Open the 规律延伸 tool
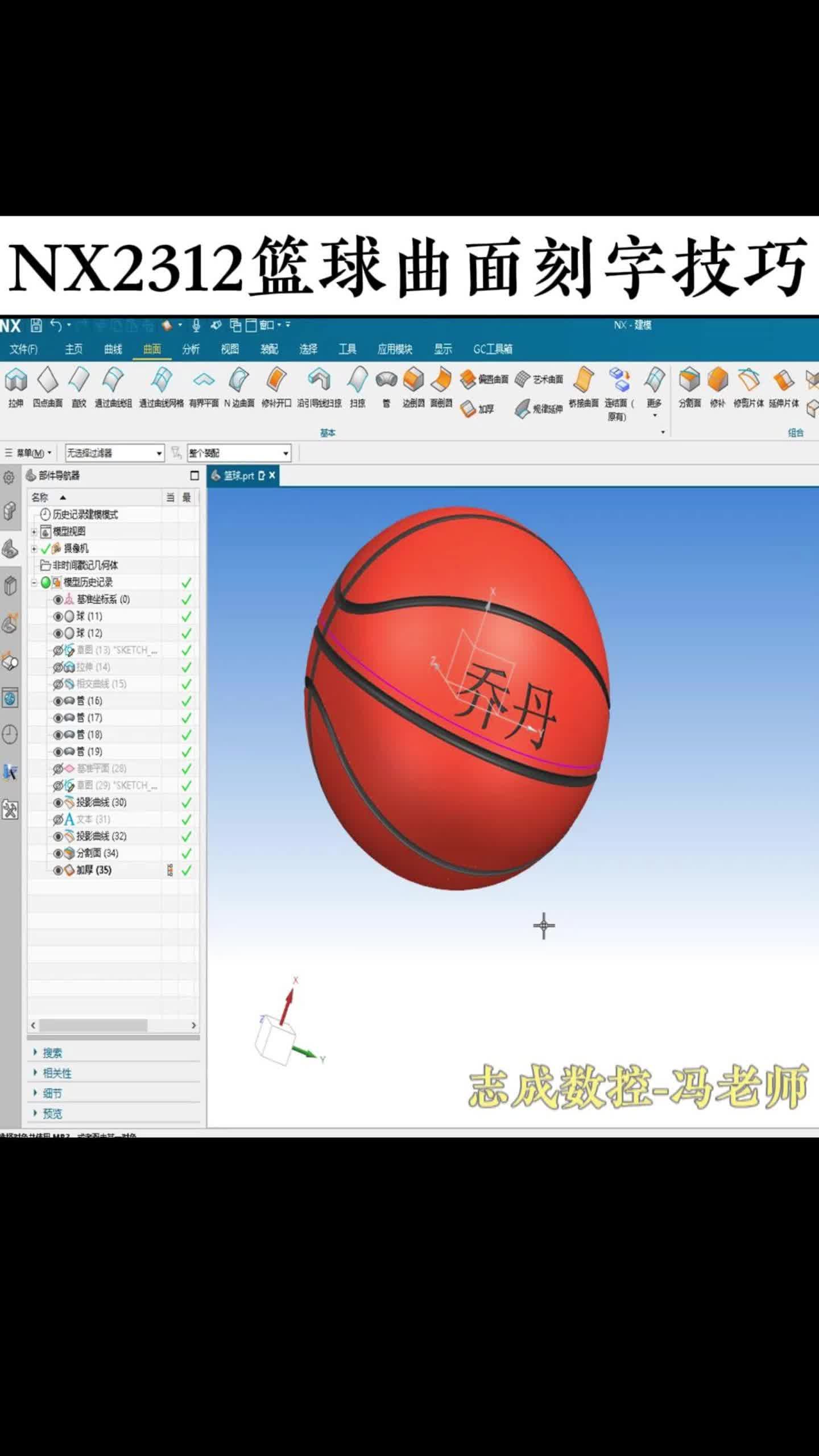The image size is (819, 1456). coord(538,409)
